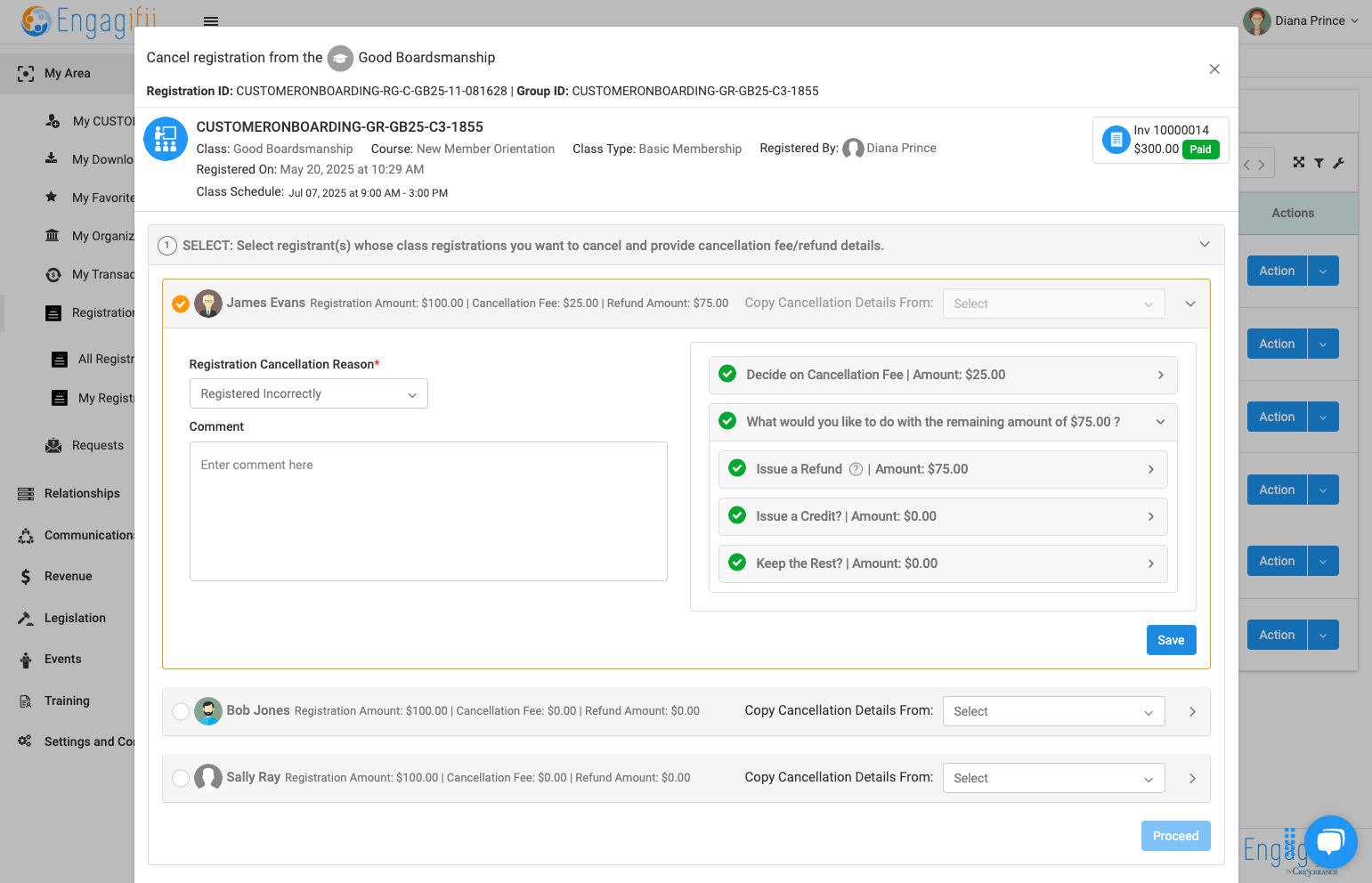This screenshot has height=883, width=1372.
Task: Click the filter funnel icon
Action: click(1319, 163)
